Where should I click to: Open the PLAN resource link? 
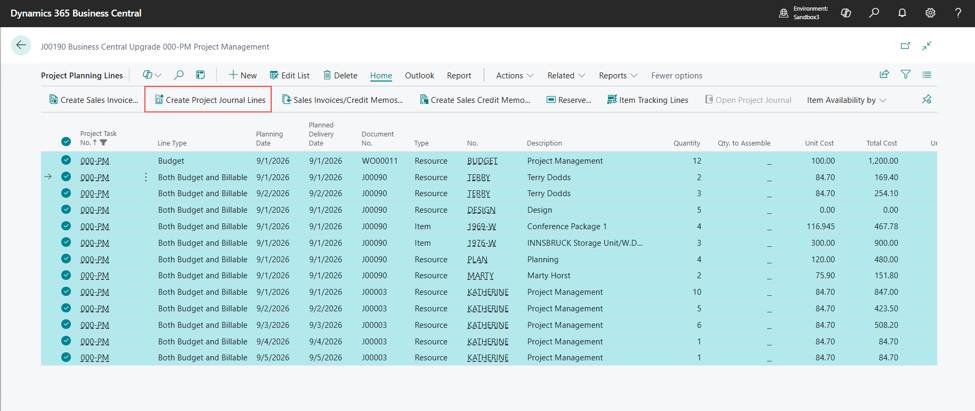[477, 259]
